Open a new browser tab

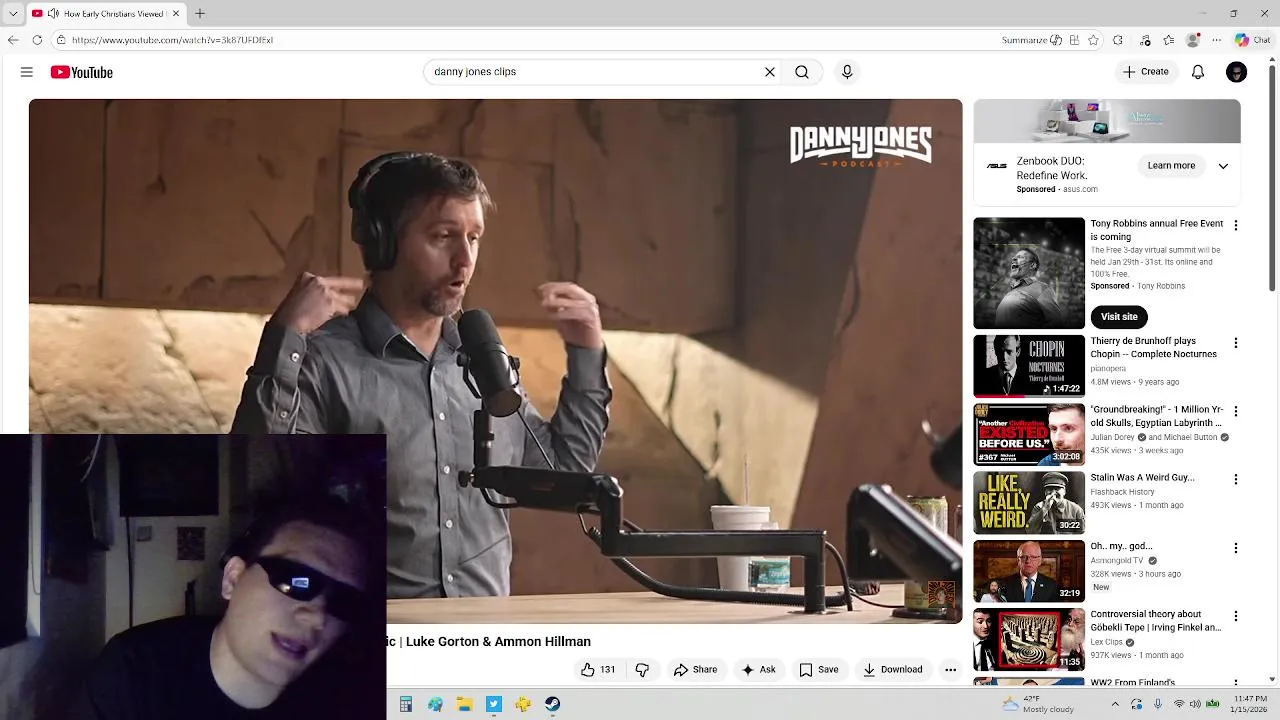(200, 14)
